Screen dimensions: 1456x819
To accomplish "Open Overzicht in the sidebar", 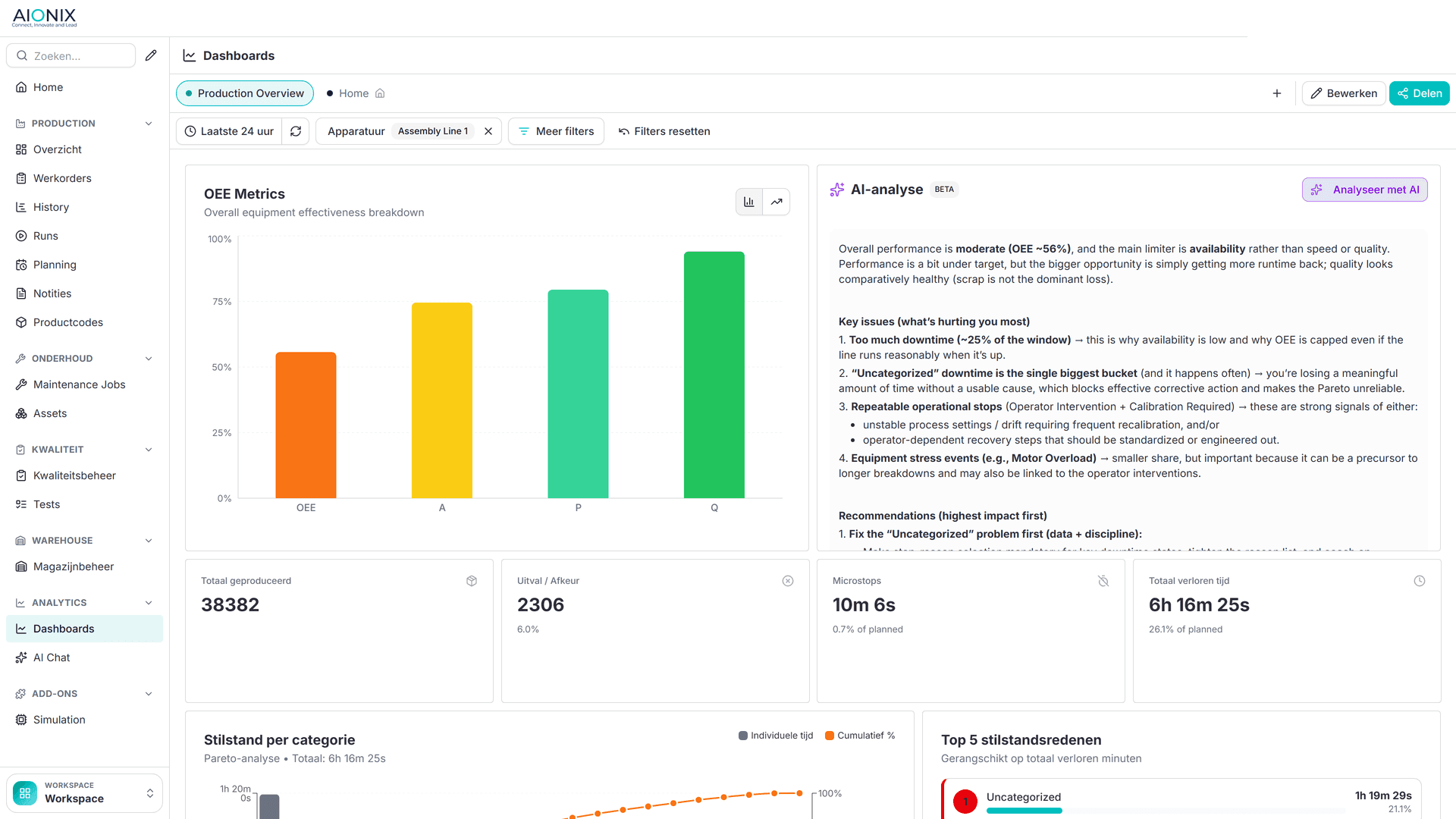I will 84,149.
